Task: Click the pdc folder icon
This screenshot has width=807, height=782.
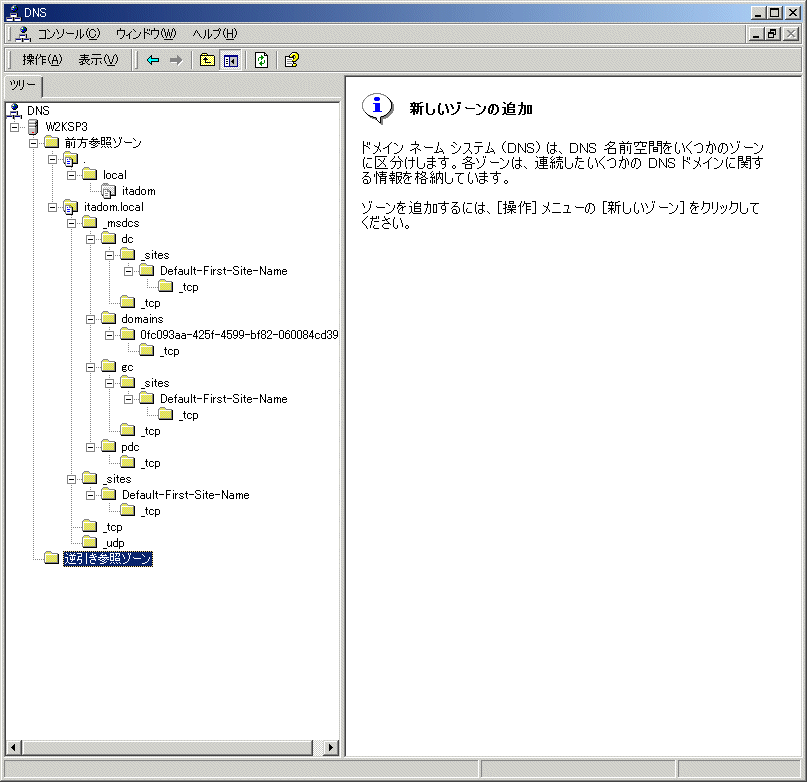Action: 109,446
